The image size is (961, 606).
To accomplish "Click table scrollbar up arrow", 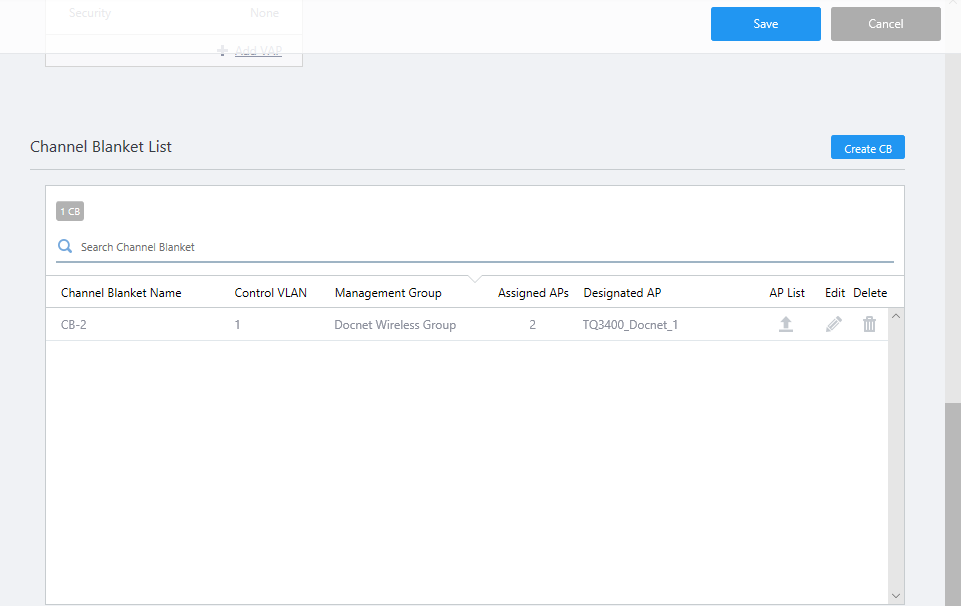I will pyautogui.click(x=895, y=316).
